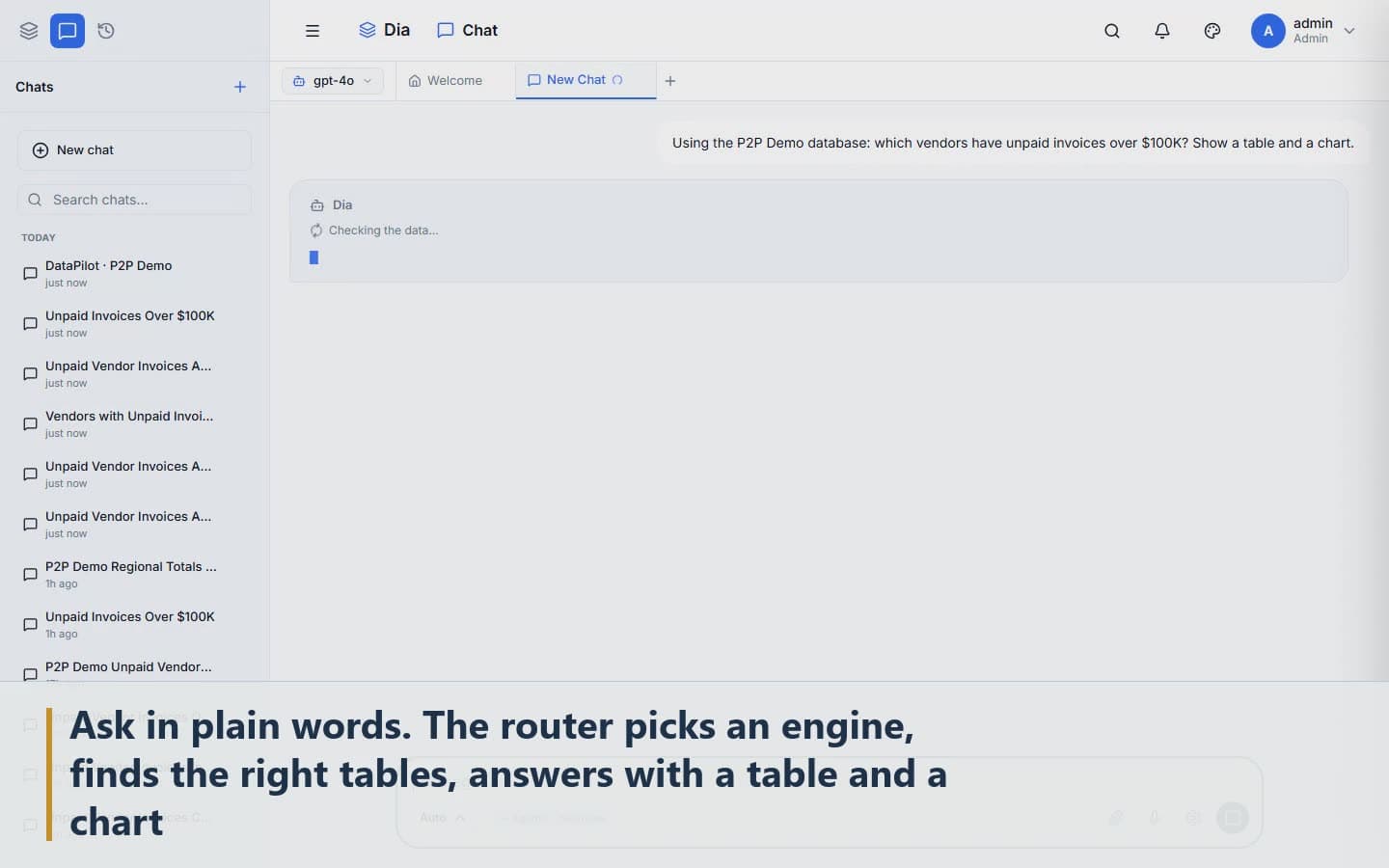
Task: Open Unpaid Invoices Over $100K chat from just now
Action: 134,324
